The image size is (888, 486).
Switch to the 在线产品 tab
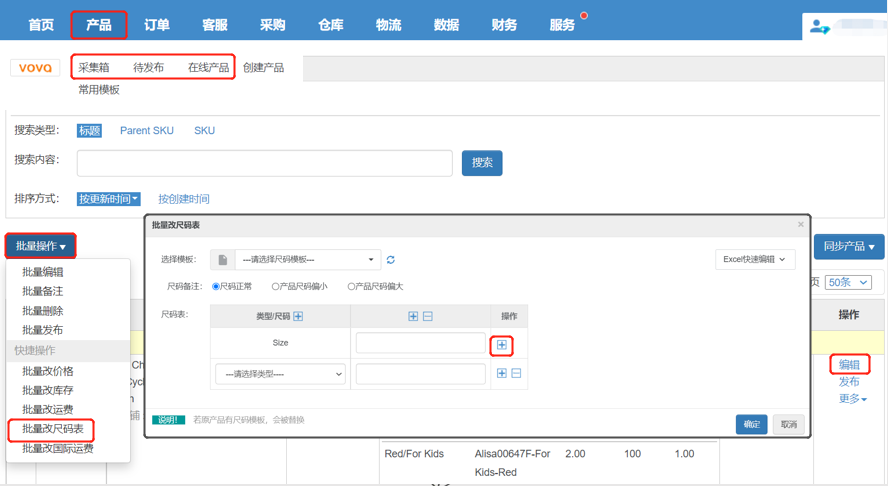208,68
